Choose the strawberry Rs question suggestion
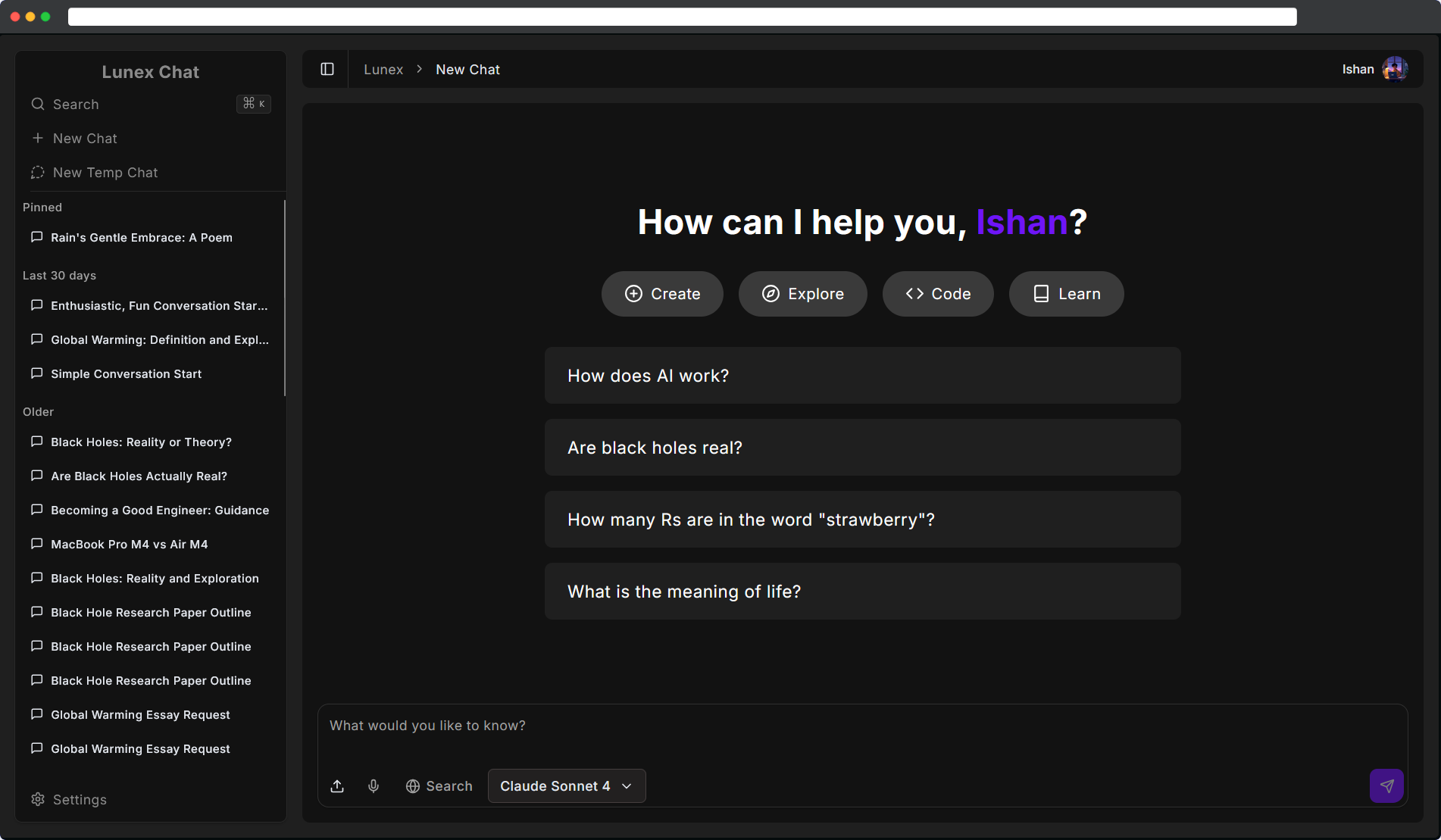Screen dimensions: 1441x840 pyautogui.click(x=862, y=520)
